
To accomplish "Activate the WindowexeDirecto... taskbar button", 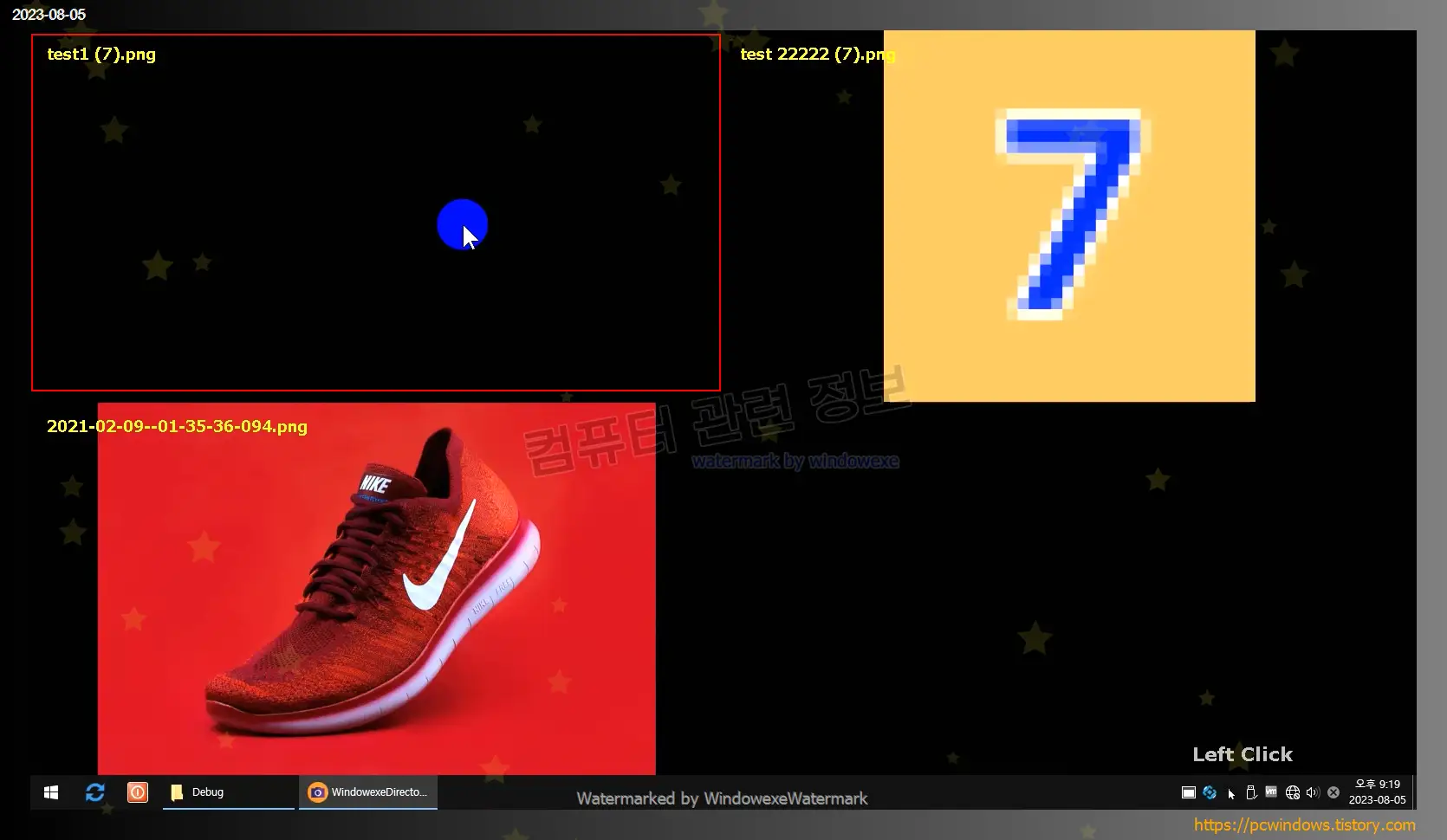I will coord(368,792).
